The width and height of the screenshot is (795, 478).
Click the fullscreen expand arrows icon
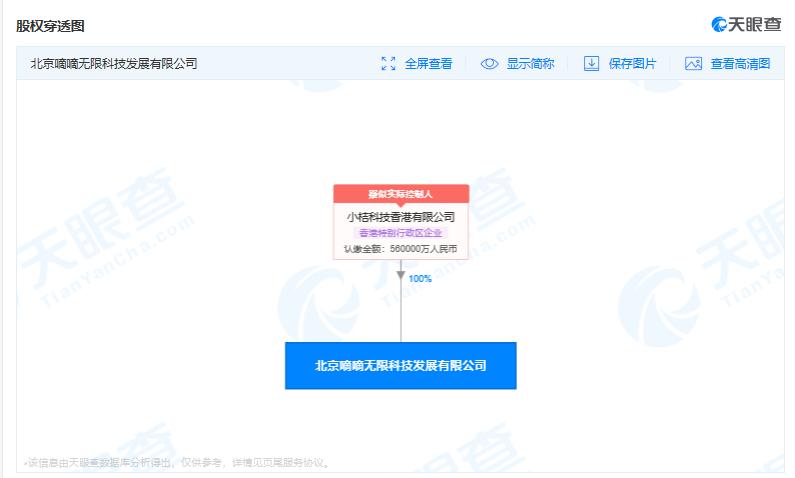pyautogui.click(x=388, y=63)
